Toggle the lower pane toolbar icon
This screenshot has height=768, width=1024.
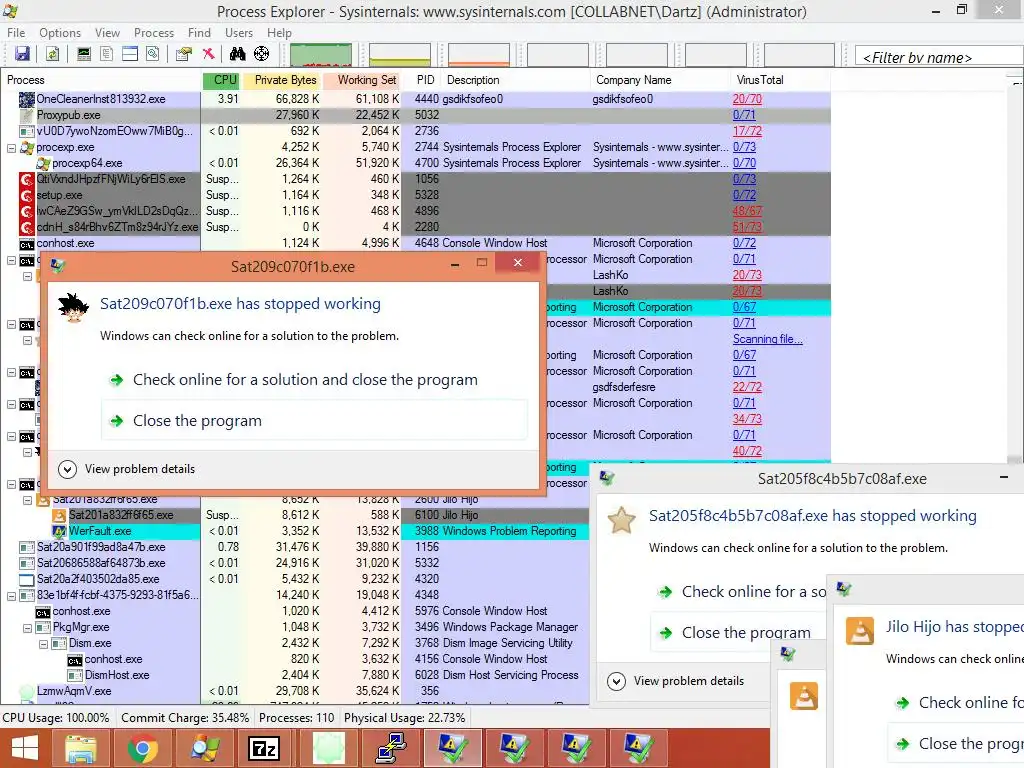(x=130, y=54)
